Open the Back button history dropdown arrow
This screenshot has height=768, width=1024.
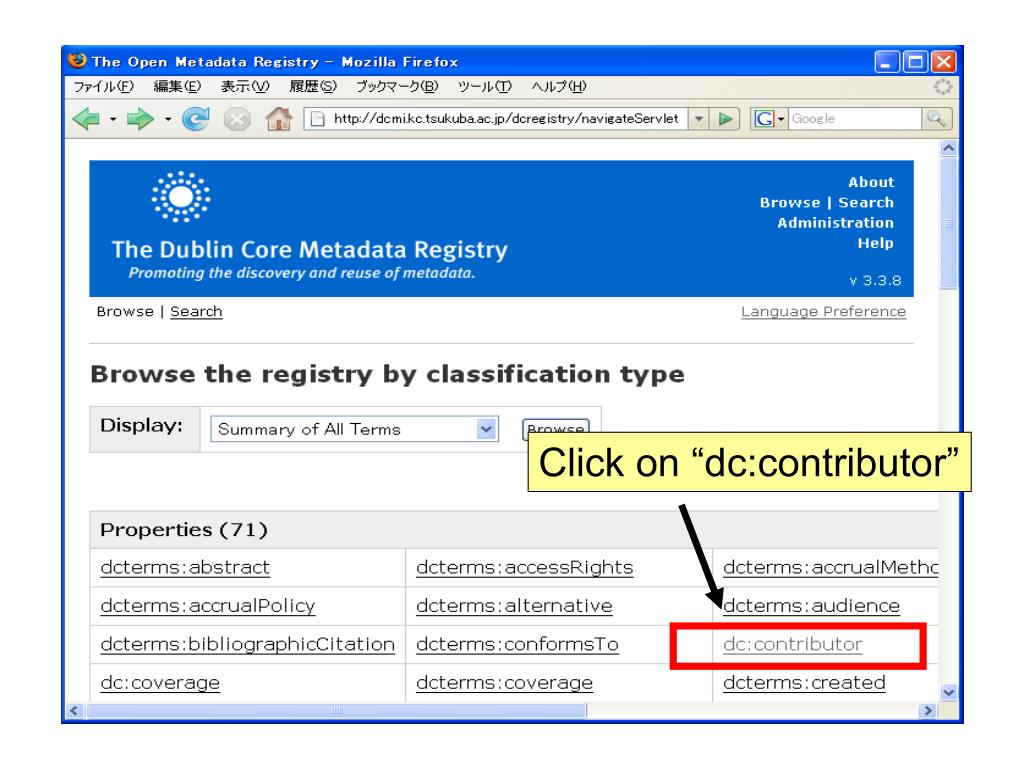pos(113,120)
